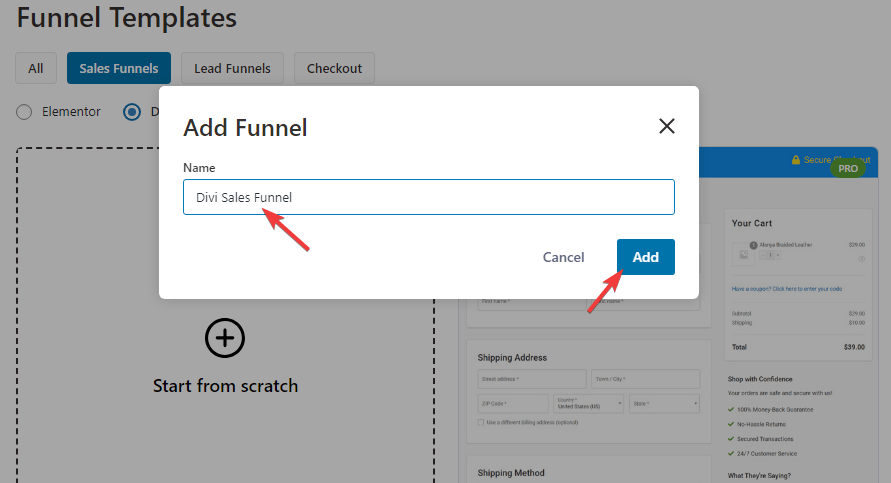Click the coupon code link in preview

pos(786,289)
